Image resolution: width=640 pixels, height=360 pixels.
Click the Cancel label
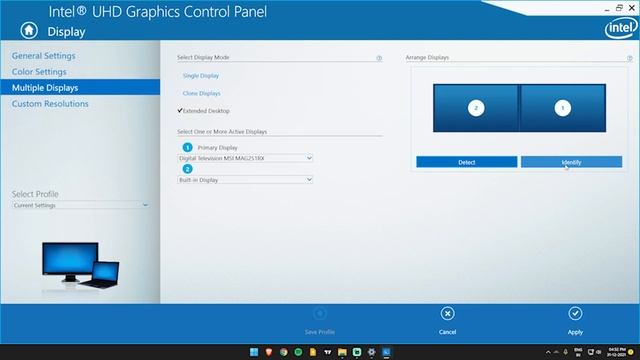click(x=447, y=332)
